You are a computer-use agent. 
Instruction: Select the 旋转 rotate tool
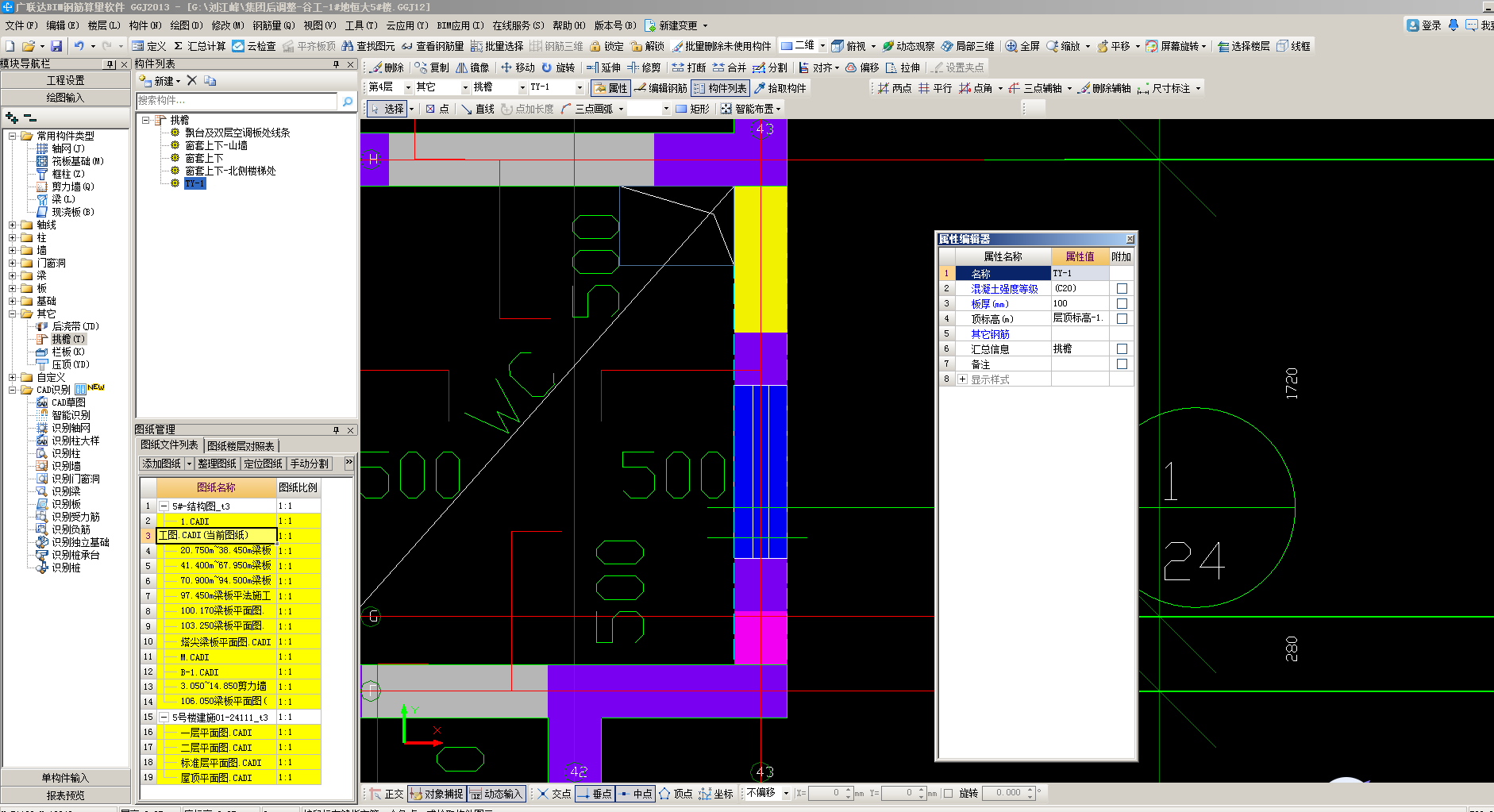(x=558, y=67)
